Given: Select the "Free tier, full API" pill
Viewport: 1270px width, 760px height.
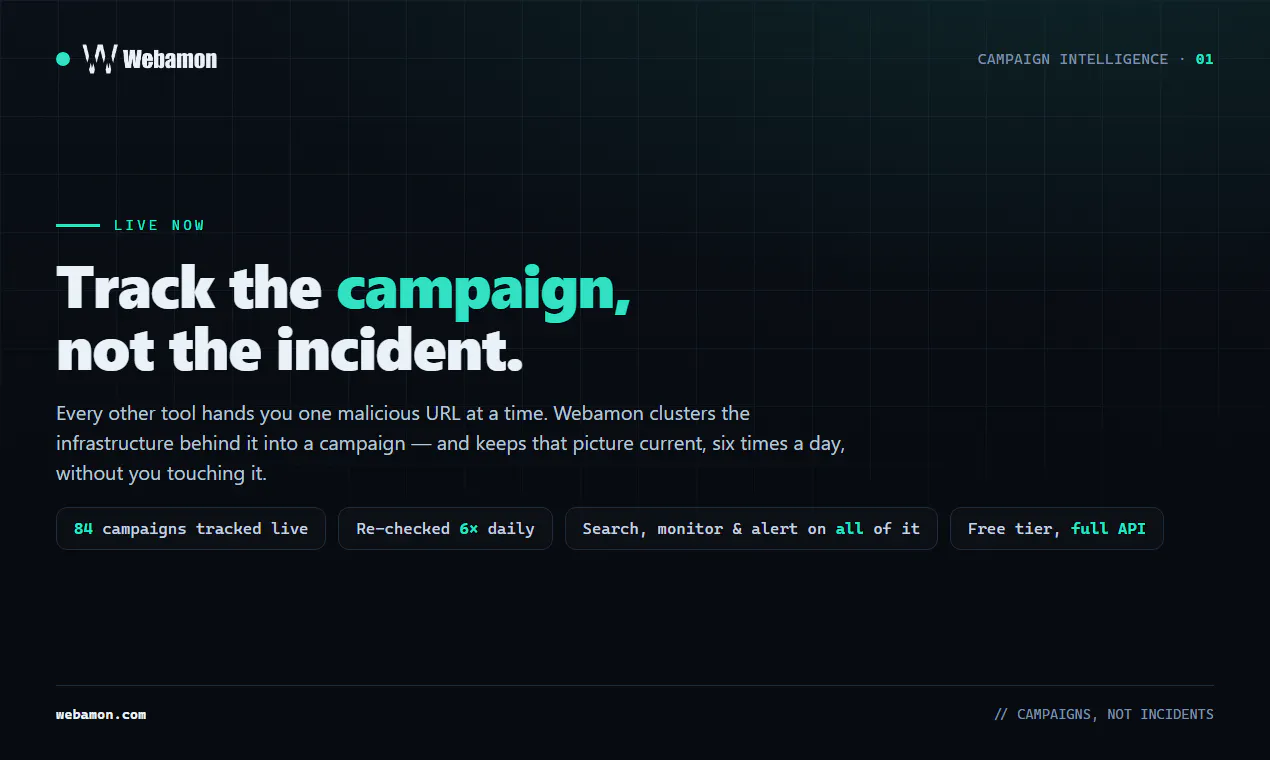Looking at the screenshot, I should point(1057,528).
